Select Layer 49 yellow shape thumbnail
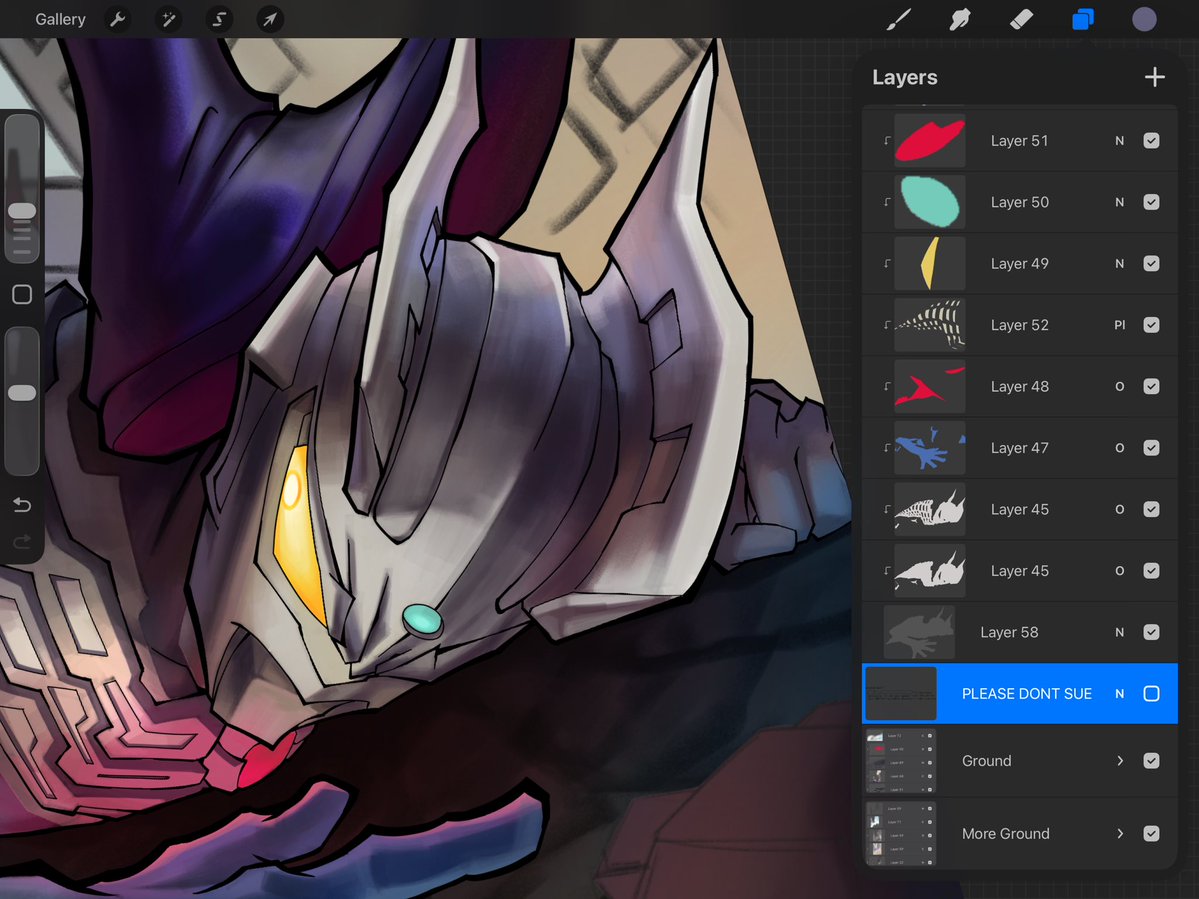The height and width of the screenshot is (899, 1199). pyautogui.click(x=930, y=264)
